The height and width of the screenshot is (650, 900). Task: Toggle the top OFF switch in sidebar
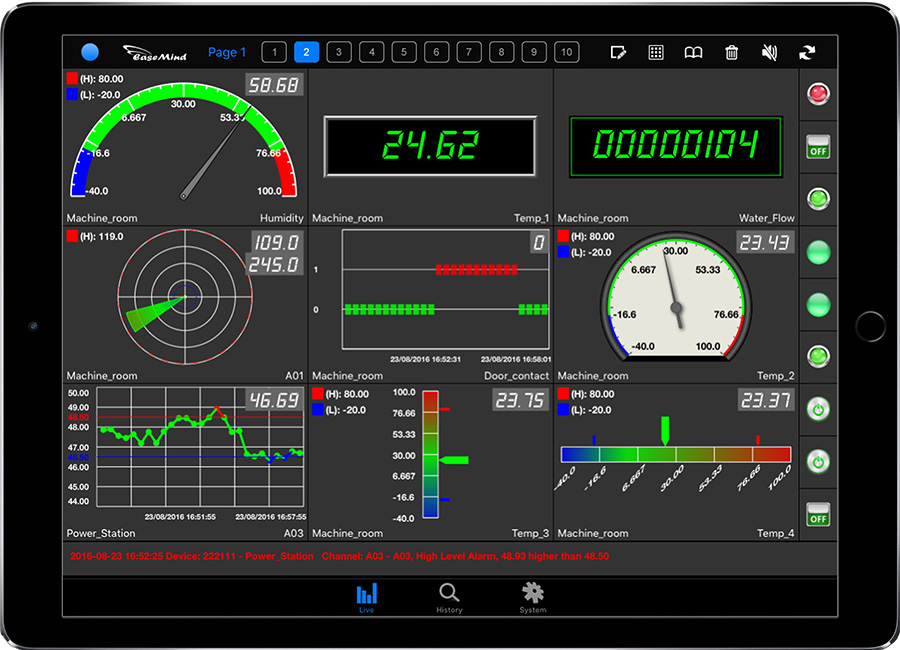pyautogui.click(x=819, y=147)
